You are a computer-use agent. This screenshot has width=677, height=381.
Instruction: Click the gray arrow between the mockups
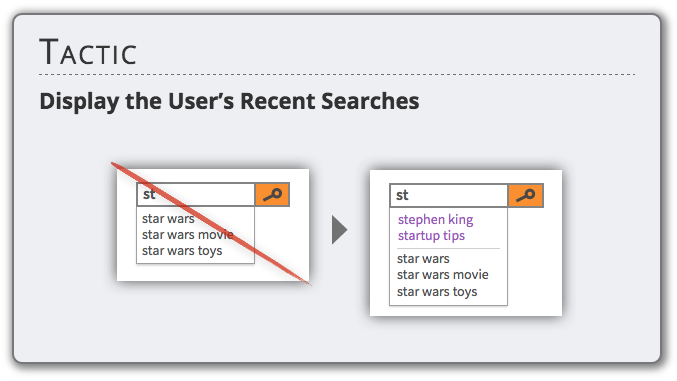(339, 230)
